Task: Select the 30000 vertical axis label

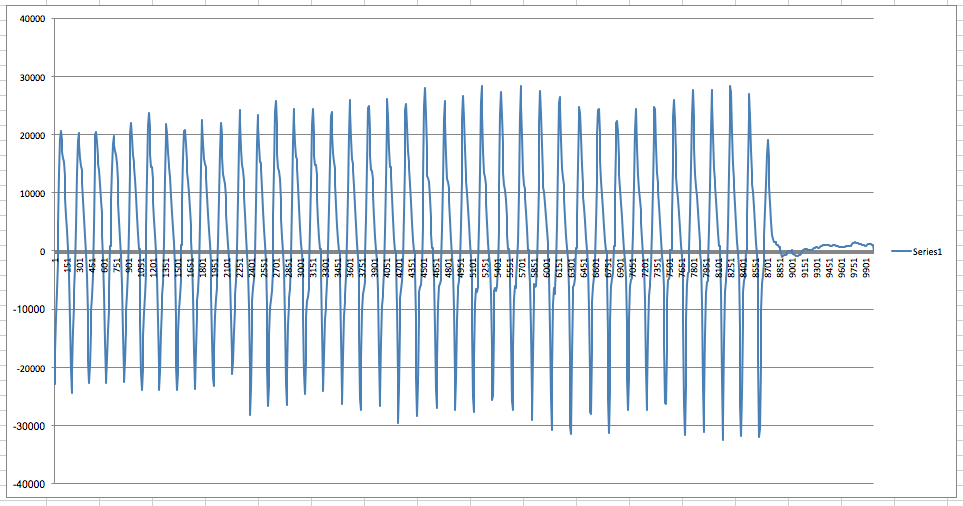Action: click(27, 77)
